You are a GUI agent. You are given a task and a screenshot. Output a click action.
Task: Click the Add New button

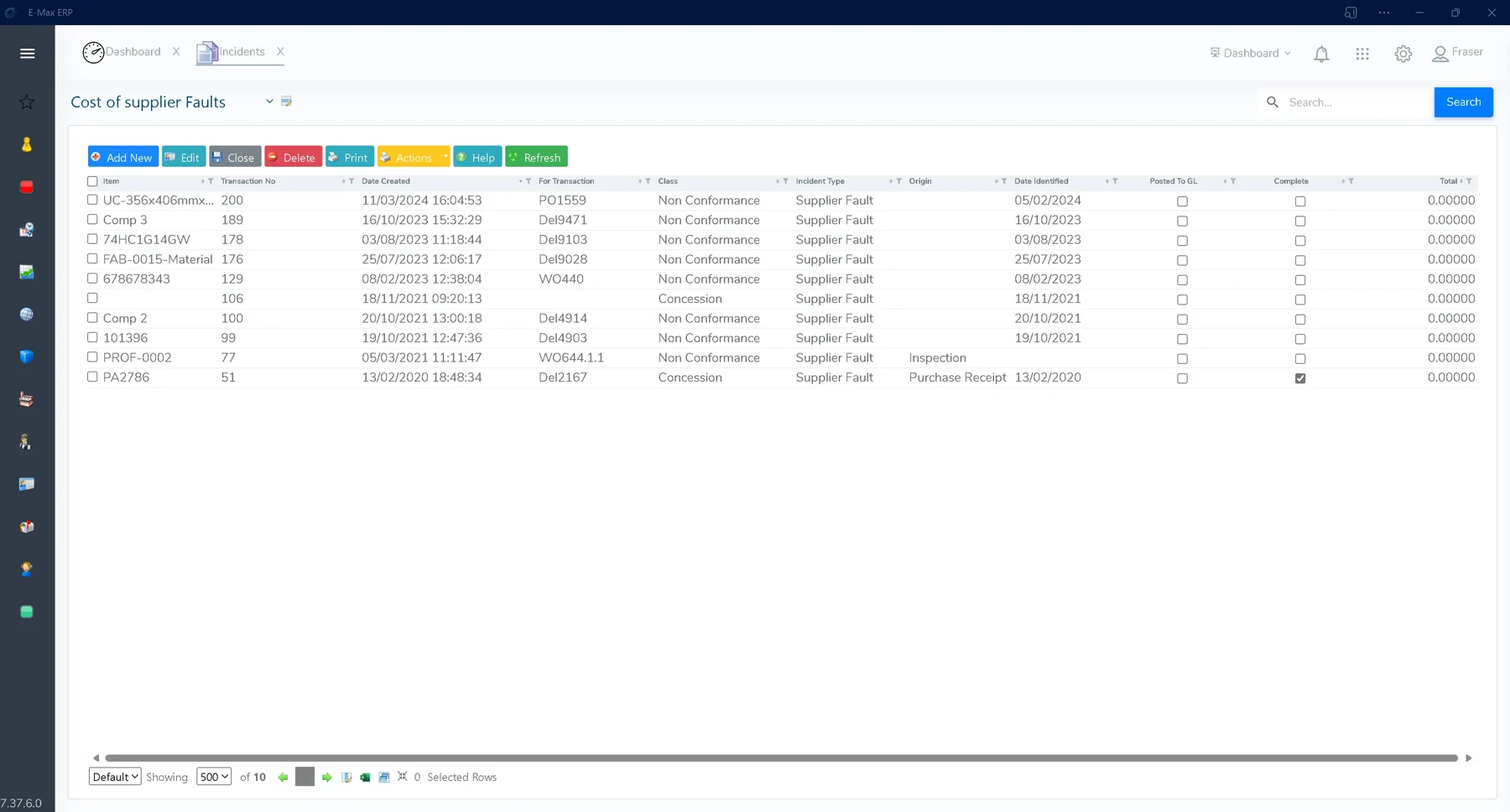pyautogui.click(x=123, y=157)
